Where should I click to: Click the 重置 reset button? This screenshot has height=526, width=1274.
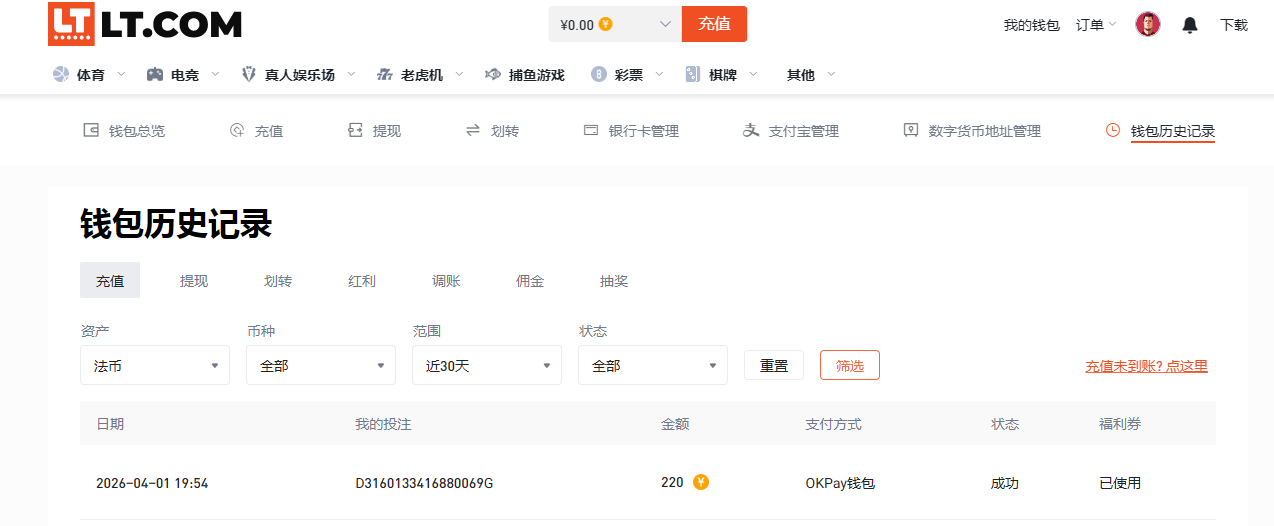(774, 365)
